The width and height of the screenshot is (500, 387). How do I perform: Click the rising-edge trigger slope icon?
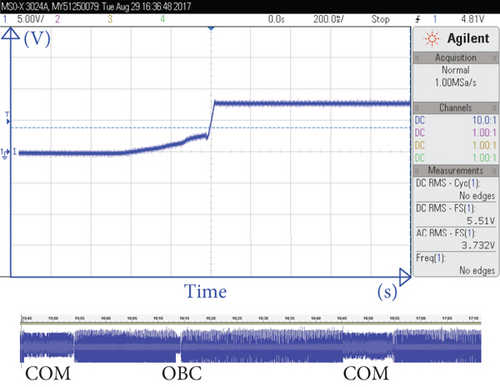[x=418, y=19]
